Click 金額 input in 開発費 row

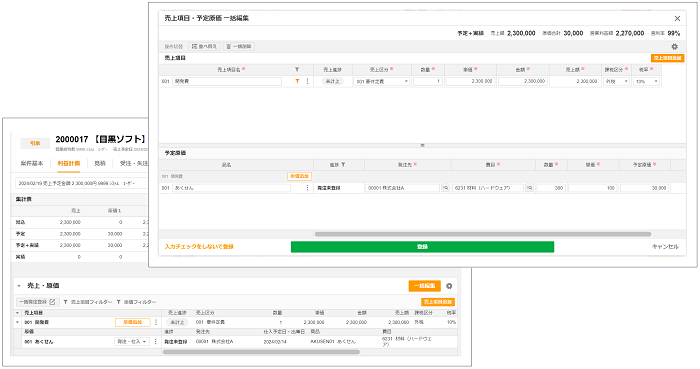[523, 81]
